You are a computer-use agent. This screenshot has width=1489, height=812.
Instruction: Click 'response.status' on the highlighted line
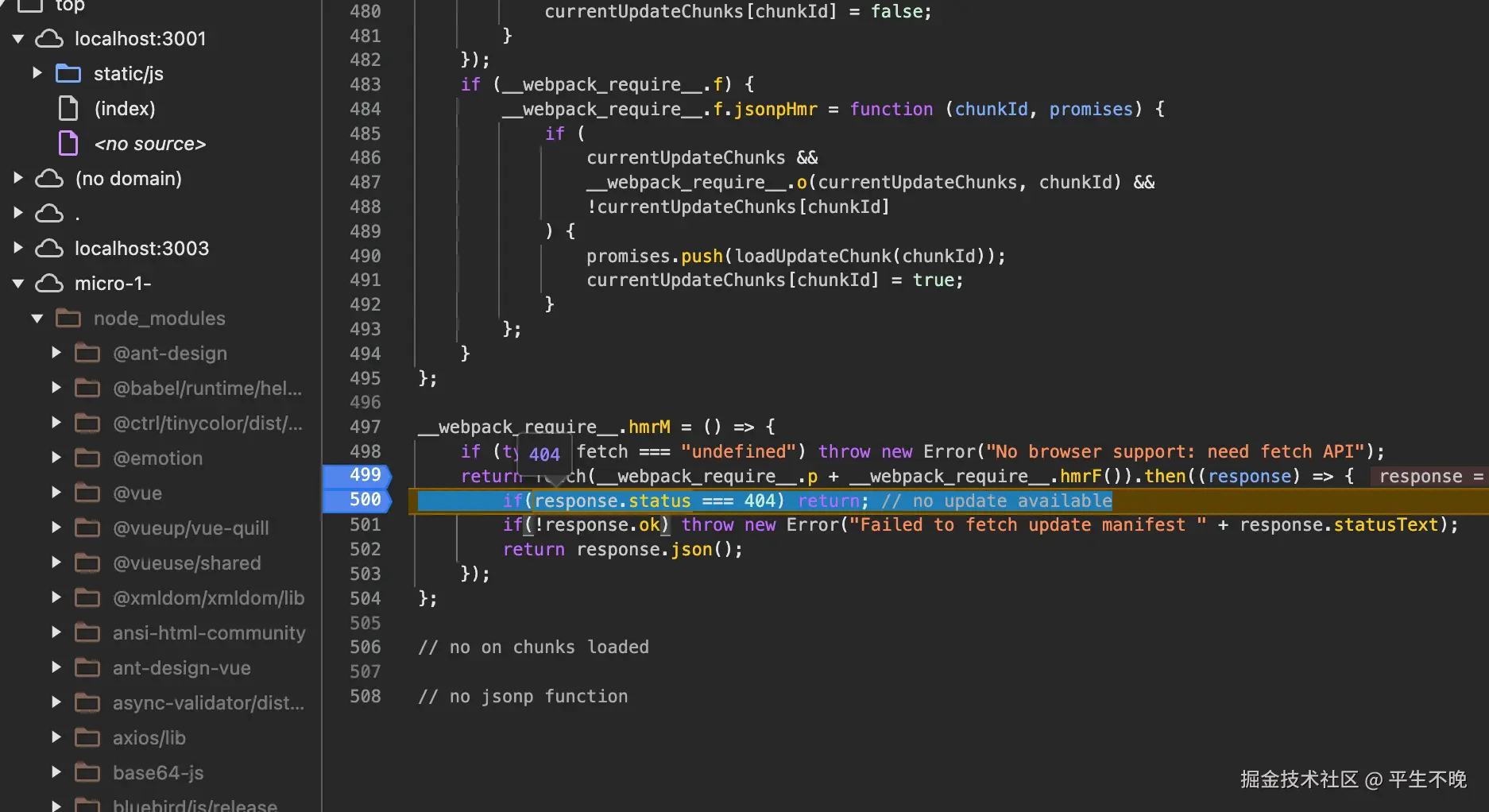click(x=613, y=501)
